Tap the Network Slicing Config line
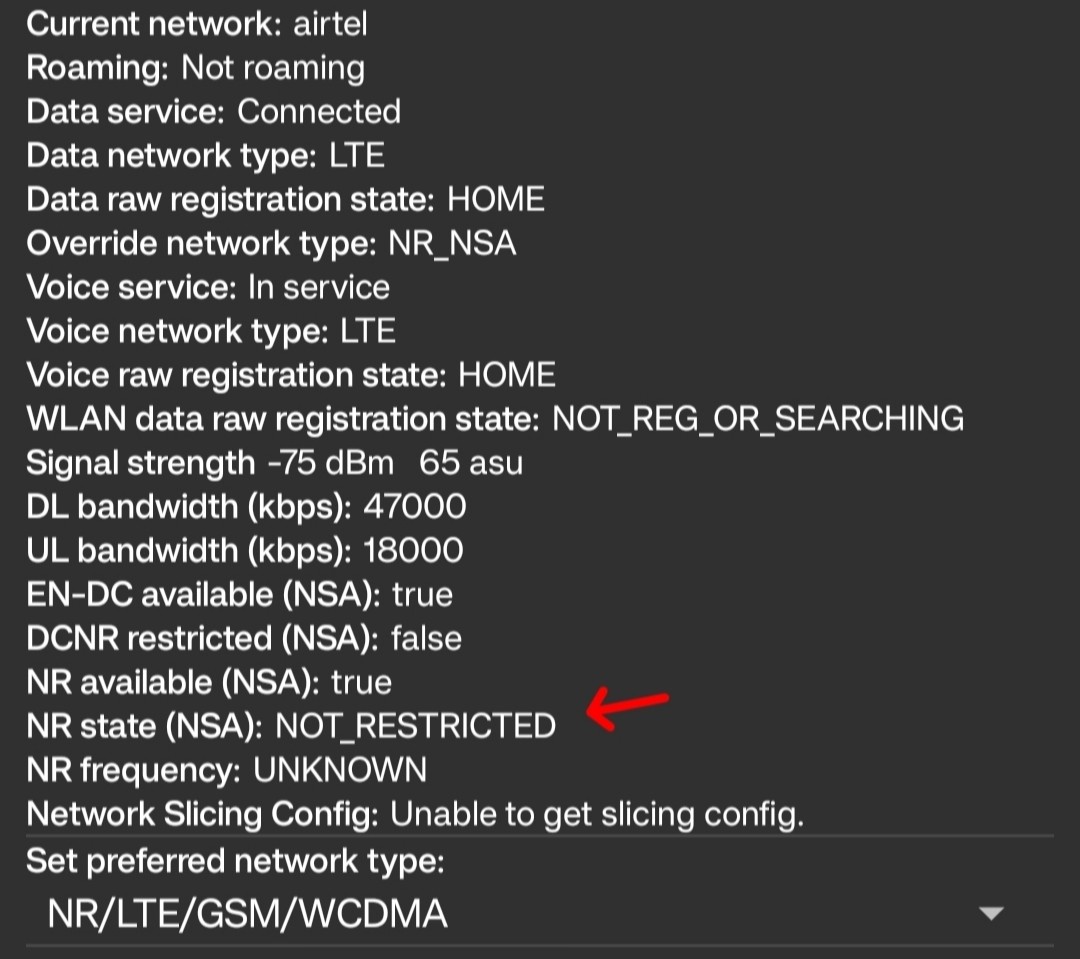Viewport: 1080px width, 959px height. pos(415,814)
